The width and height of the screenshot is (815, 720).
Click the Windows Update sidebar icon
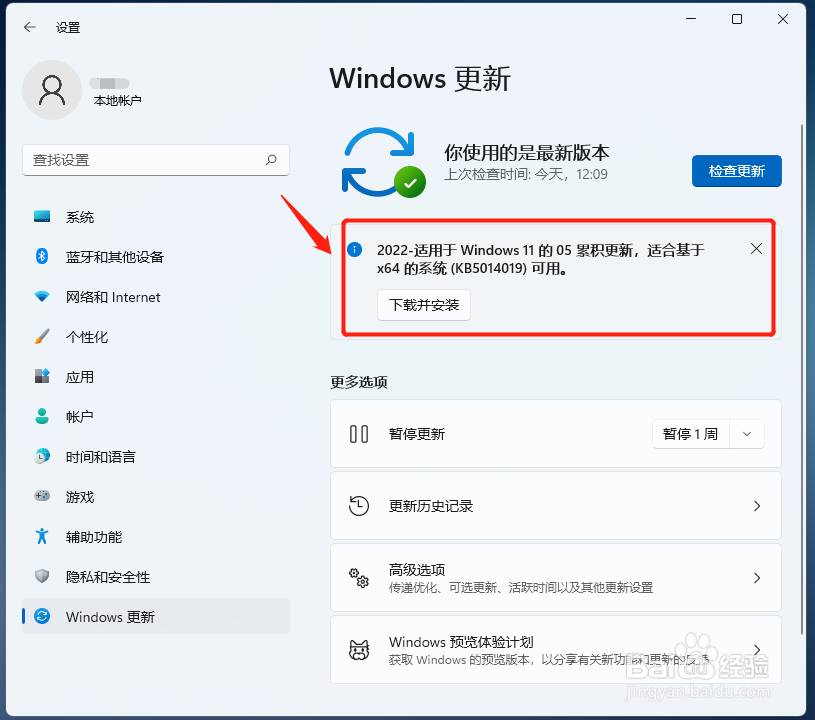[x=42, y=616]
